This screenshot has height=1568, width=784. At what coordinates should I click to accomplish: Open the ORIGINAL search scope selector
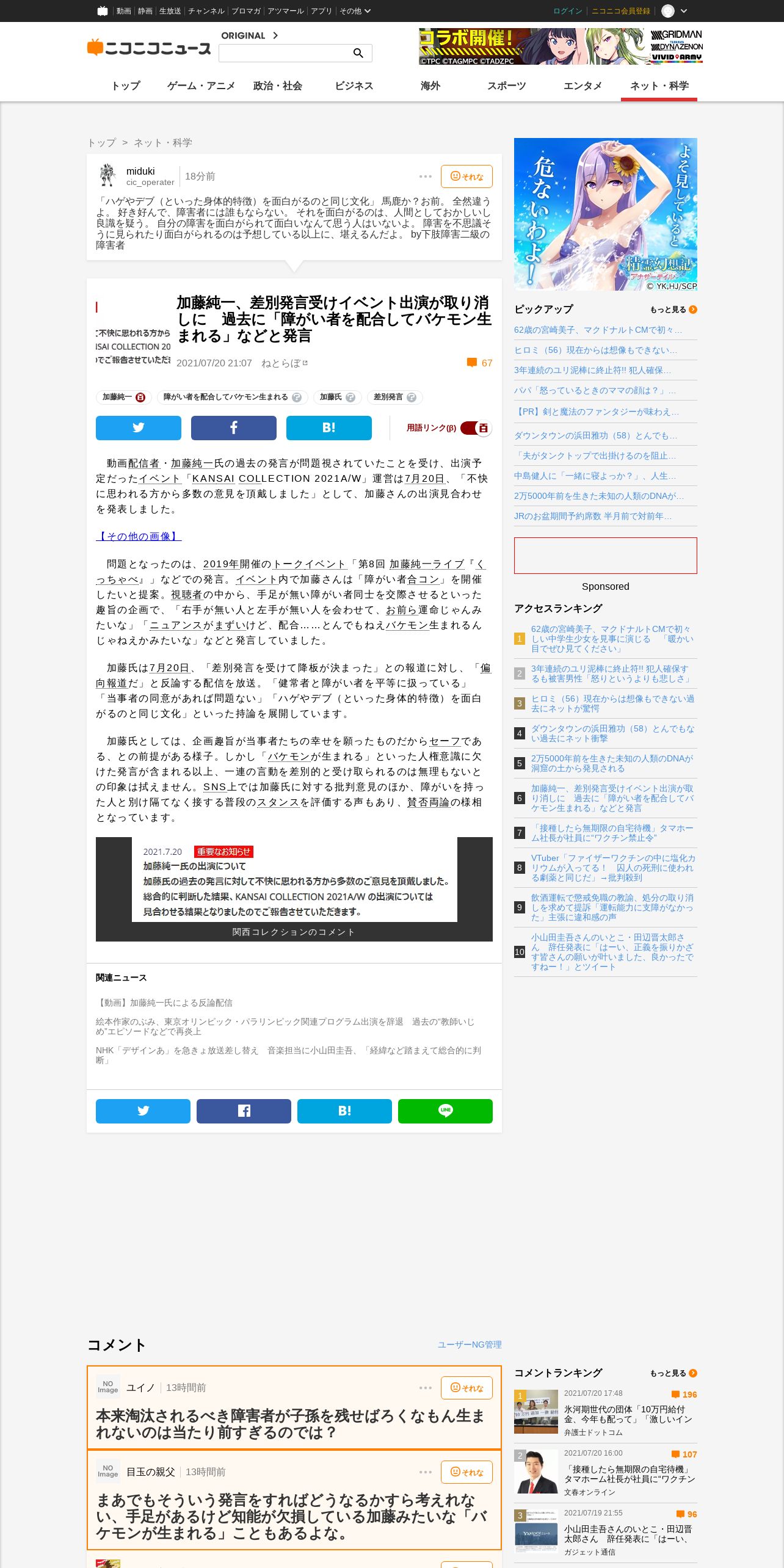click(x=250, y=35)
